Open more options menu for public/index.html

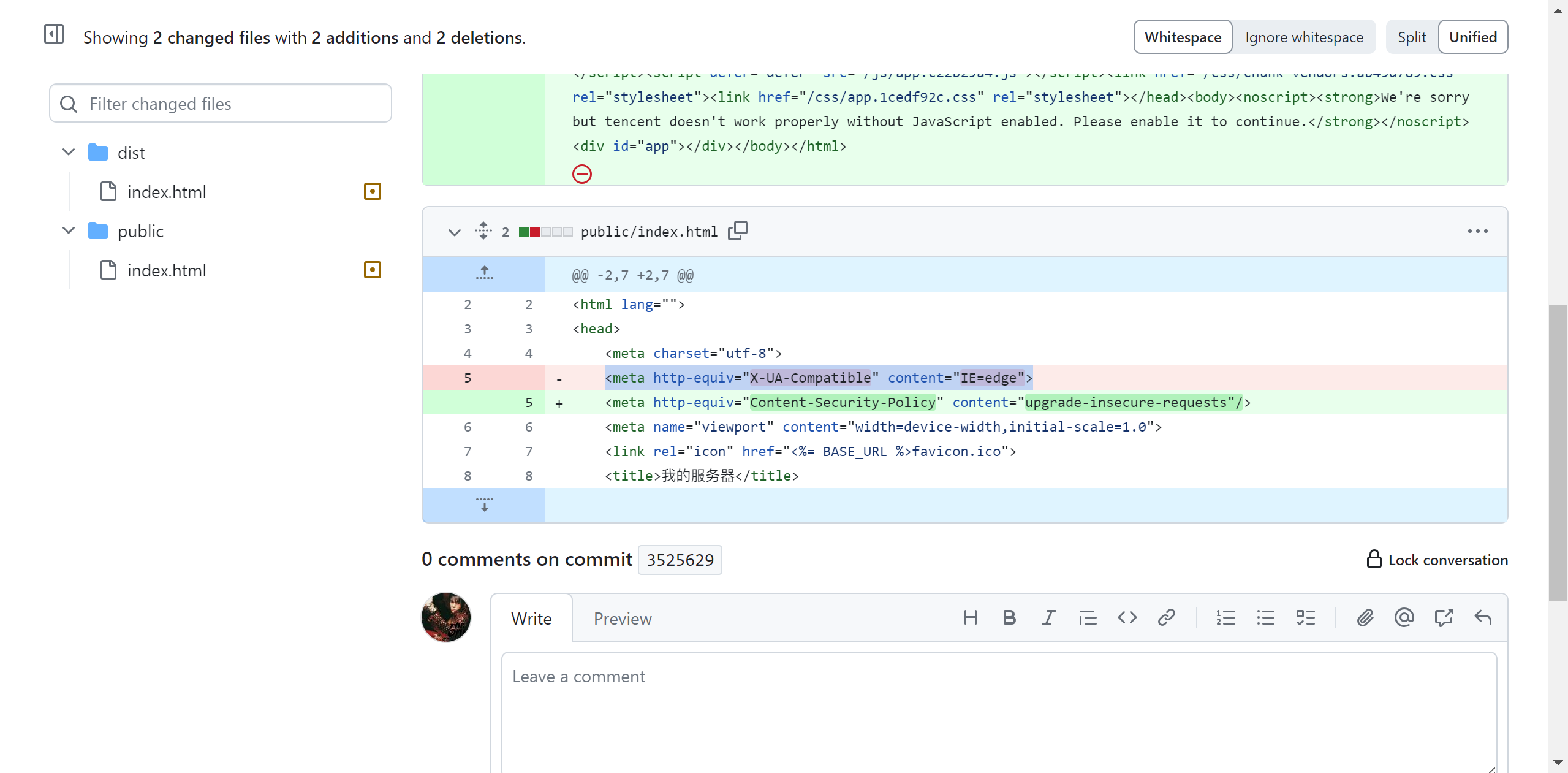(1477, 231)
